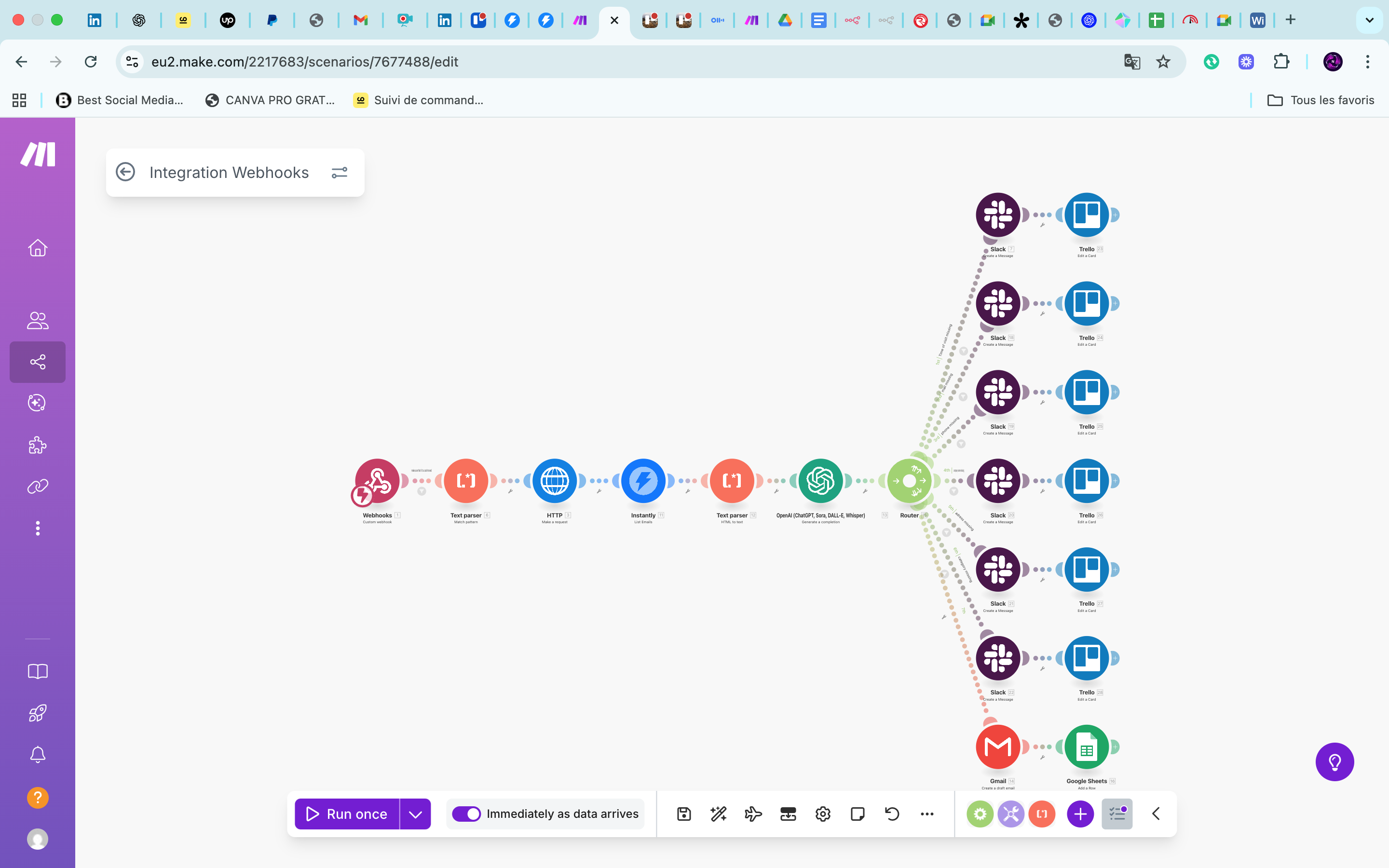The width and height of the screenshot is (1389, 868).
Task: Open the OpenAI ChatGPT module
Action: tap(820, 480)
